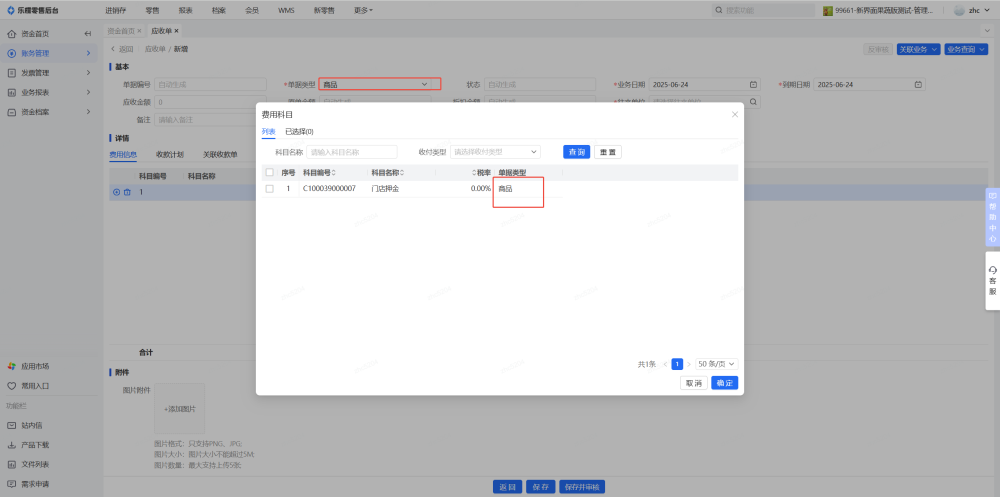The image size is (1000, 497).
Task: Click the 产品下载 download icon
Action: click(12, 444)
